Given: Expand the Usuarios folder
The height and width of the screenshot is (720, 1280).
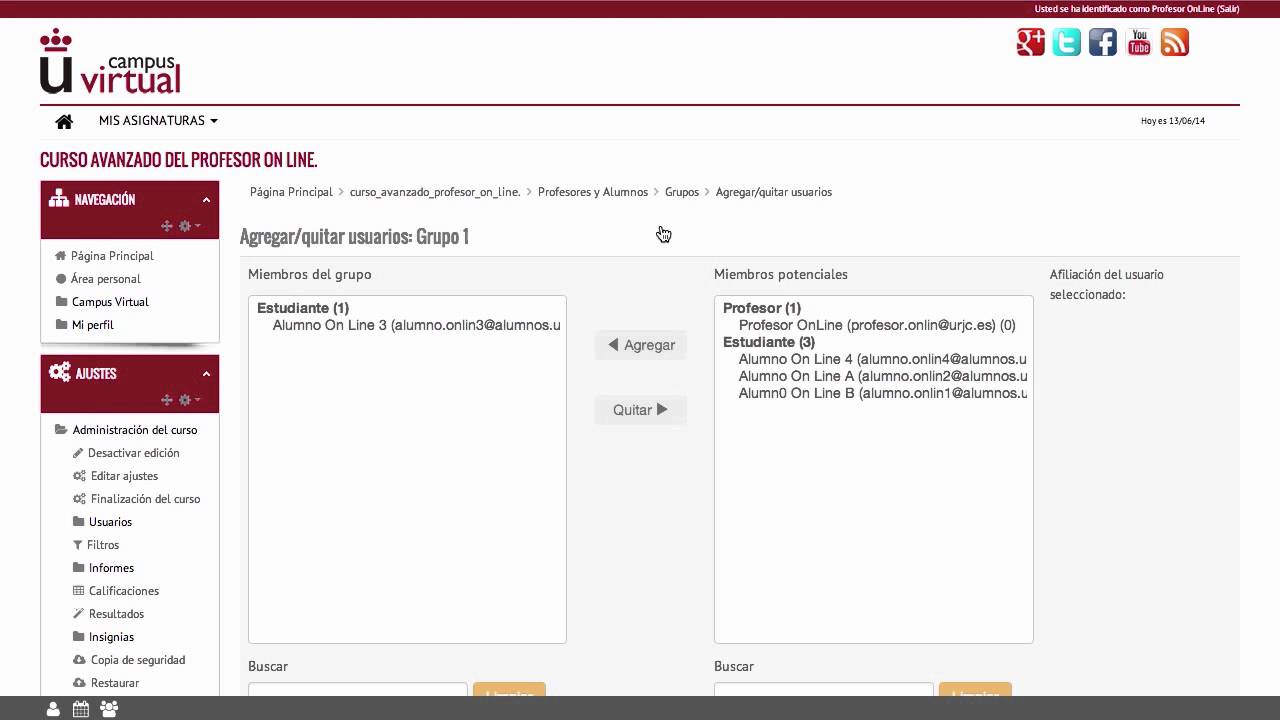Looking at the screenshot, I should click(x=110, y=522).
